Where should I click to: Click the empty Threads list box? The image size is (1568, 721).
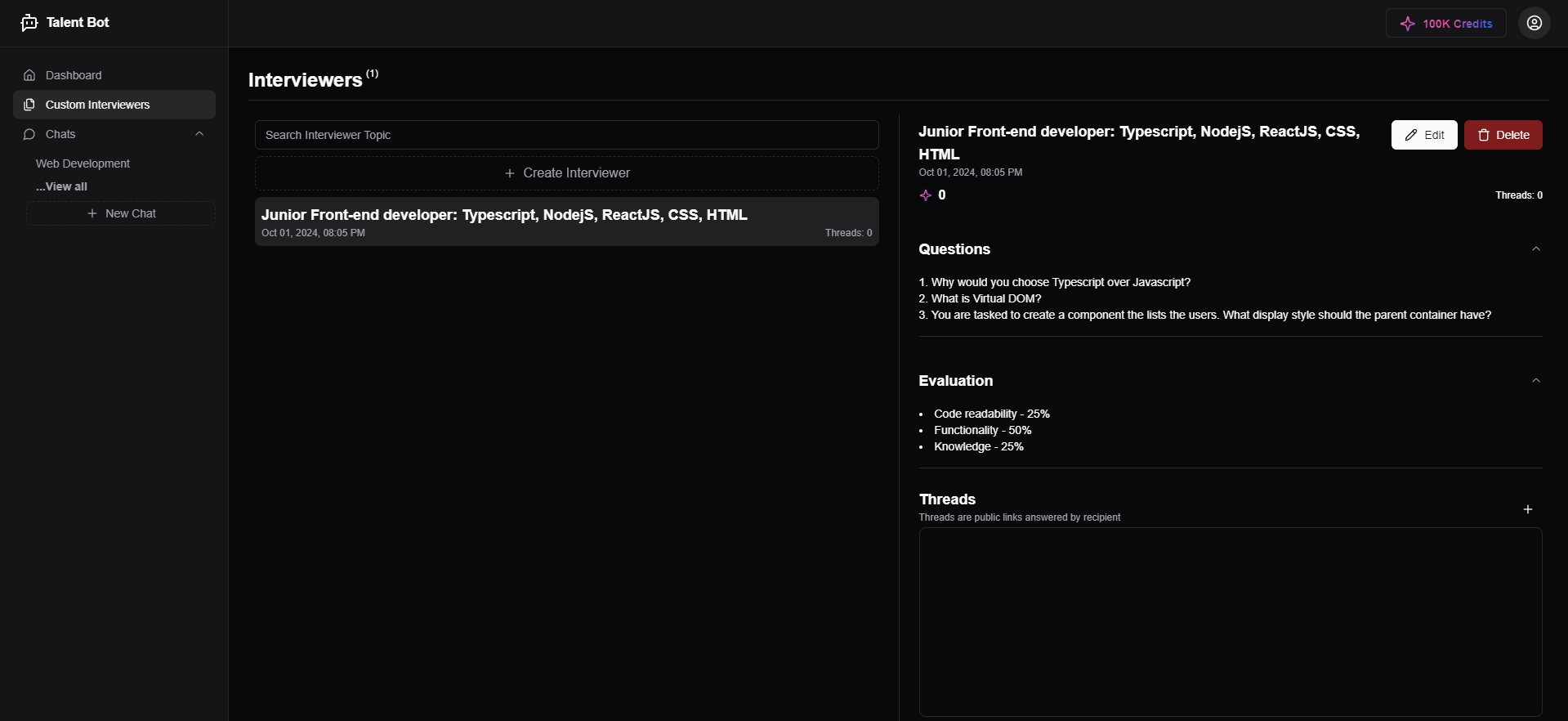[x=1231, y=622]
